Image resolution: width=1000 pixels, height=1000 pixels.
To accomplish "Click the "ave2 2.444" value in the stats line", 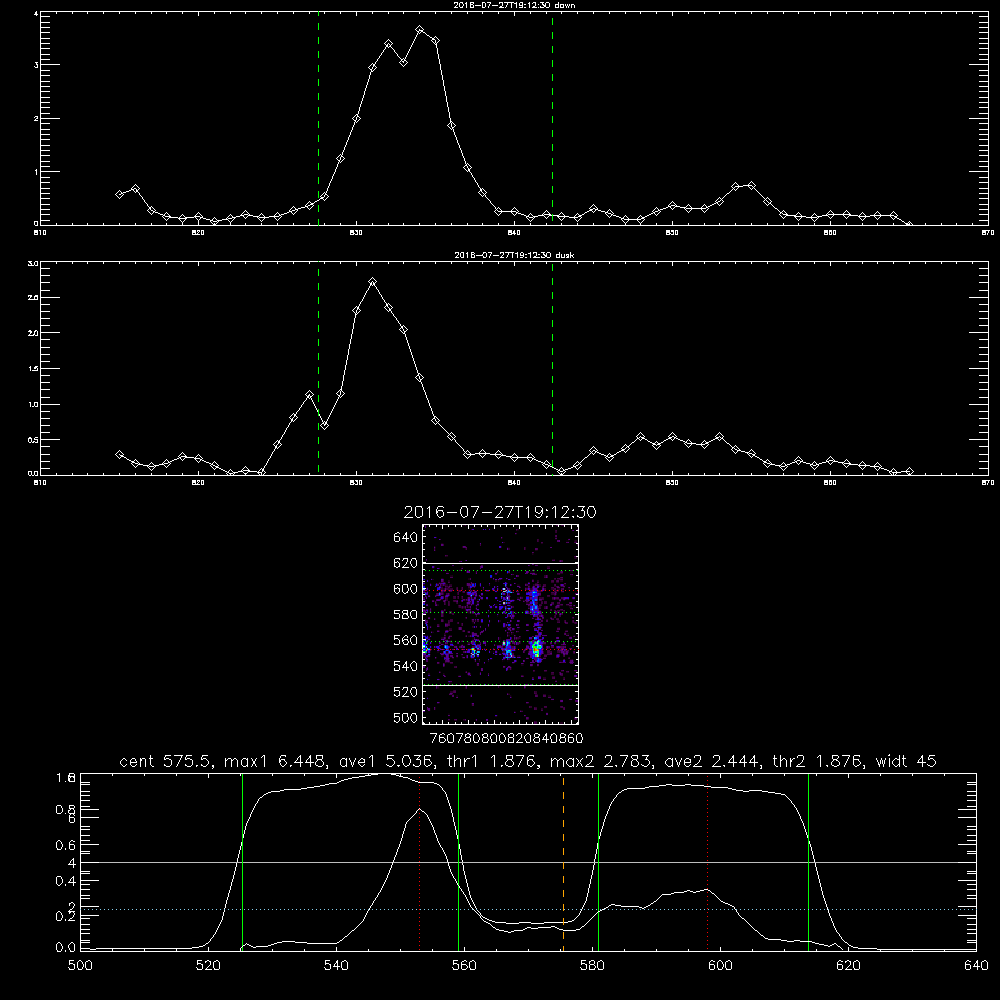I will [712, 761].
